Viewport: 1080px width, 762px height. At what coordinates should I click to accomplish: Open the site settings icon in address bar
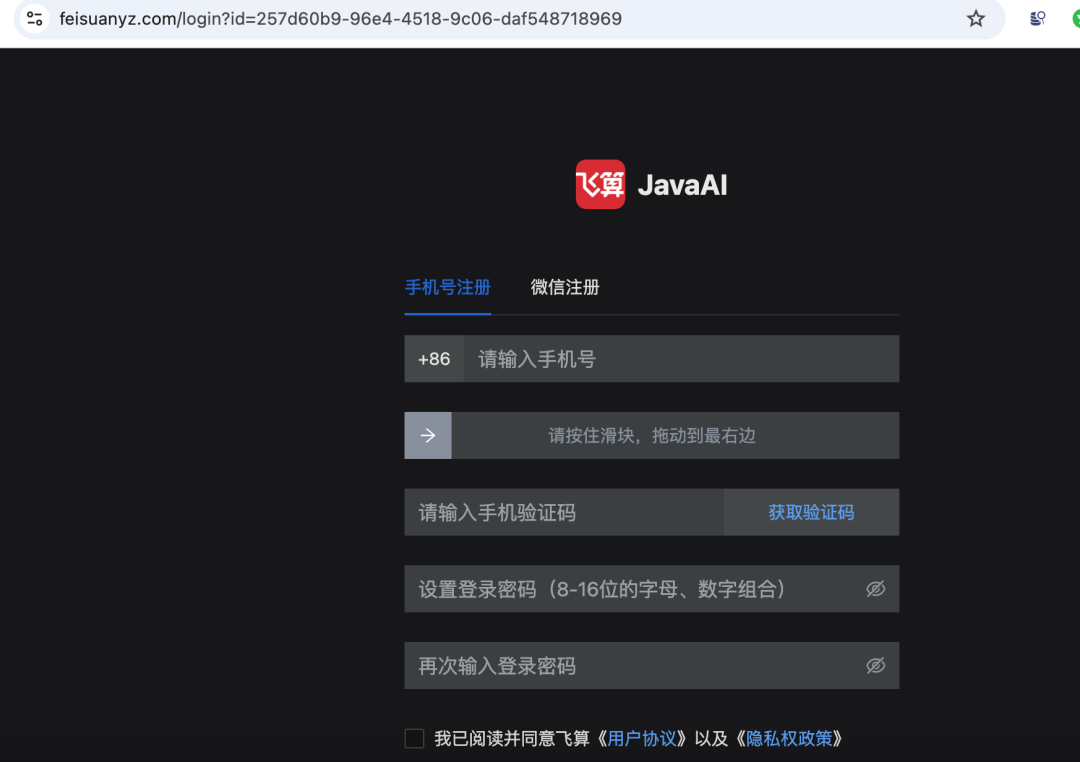[x=34, y=19]
